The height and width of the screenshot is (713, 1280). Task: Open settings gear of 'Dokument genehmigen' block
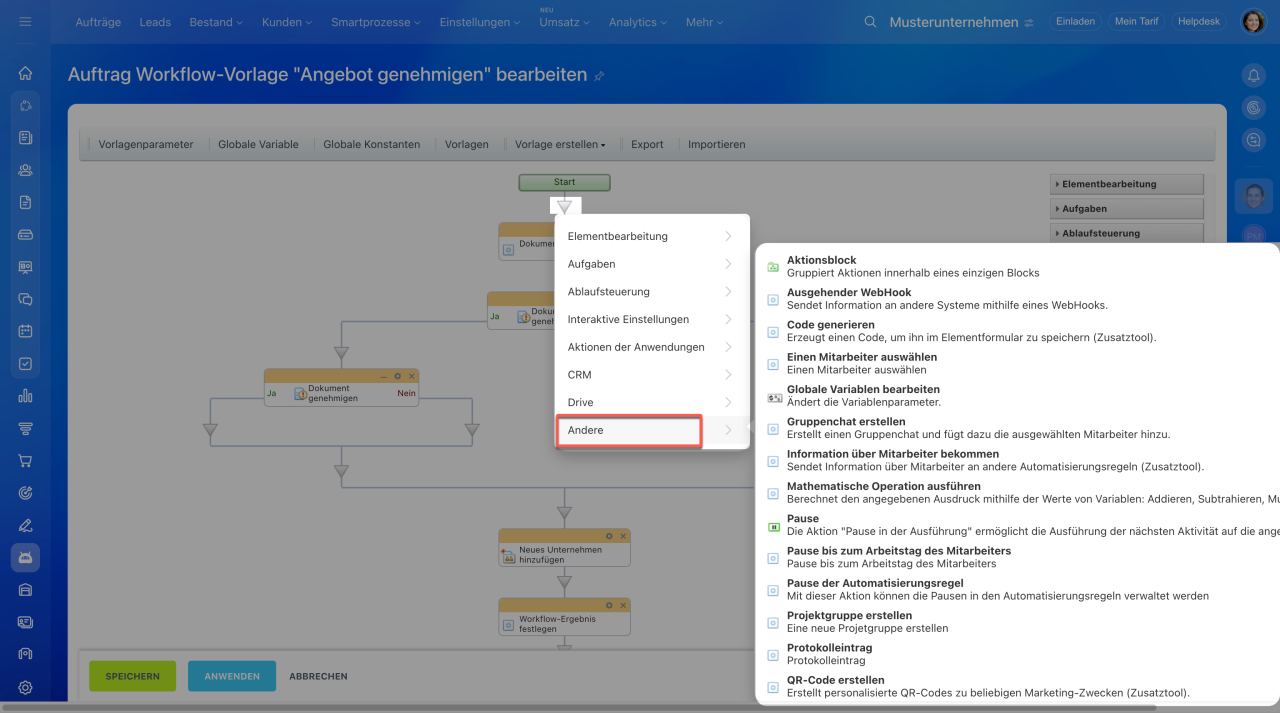[x=397, y=376]
